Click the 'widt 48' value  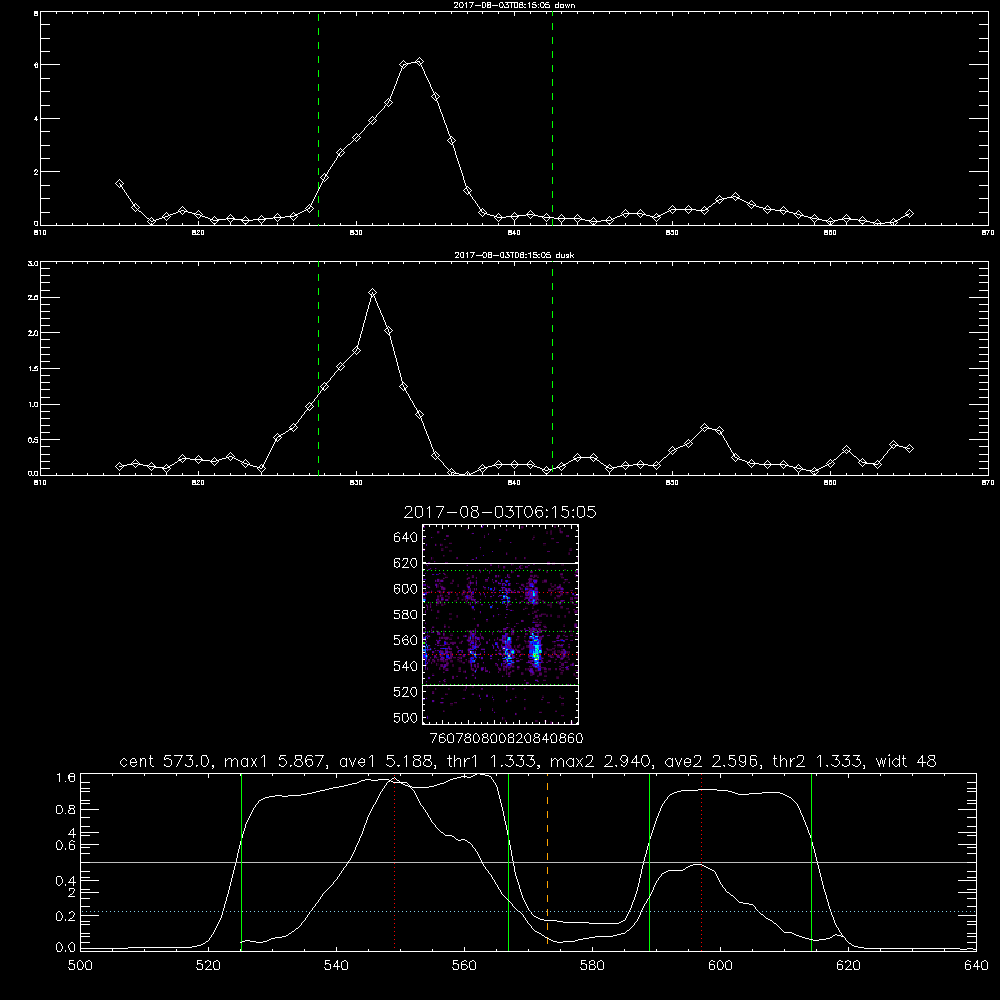pos(906,761)
